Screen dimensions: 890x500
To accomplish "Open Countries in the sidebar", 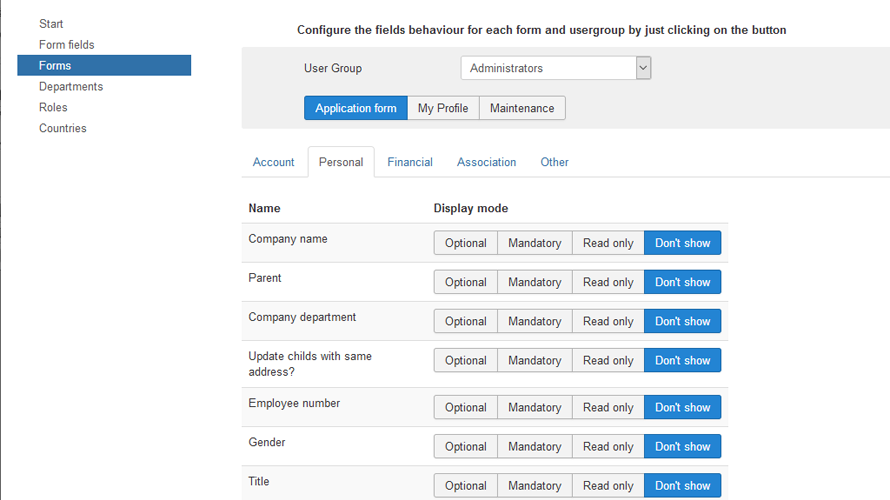I will tap(63, 128).
